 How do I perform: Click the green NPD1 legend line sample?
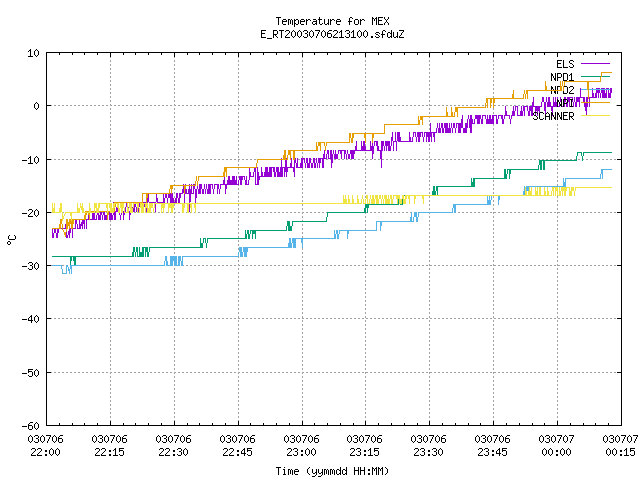point(596,77)
